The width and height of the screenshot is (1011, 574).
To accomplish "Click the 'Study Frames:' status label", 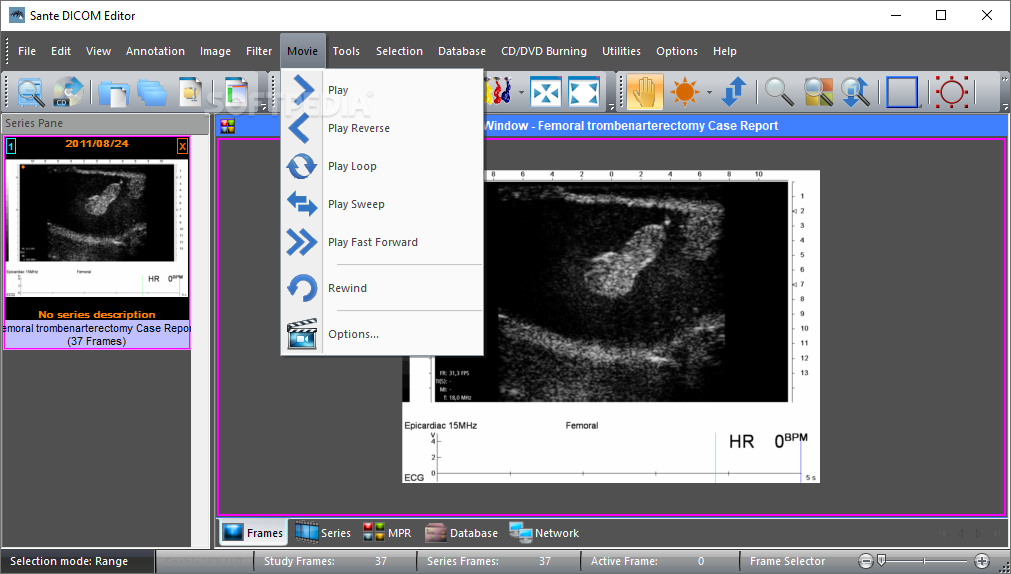I will click(x=299, y=561).
